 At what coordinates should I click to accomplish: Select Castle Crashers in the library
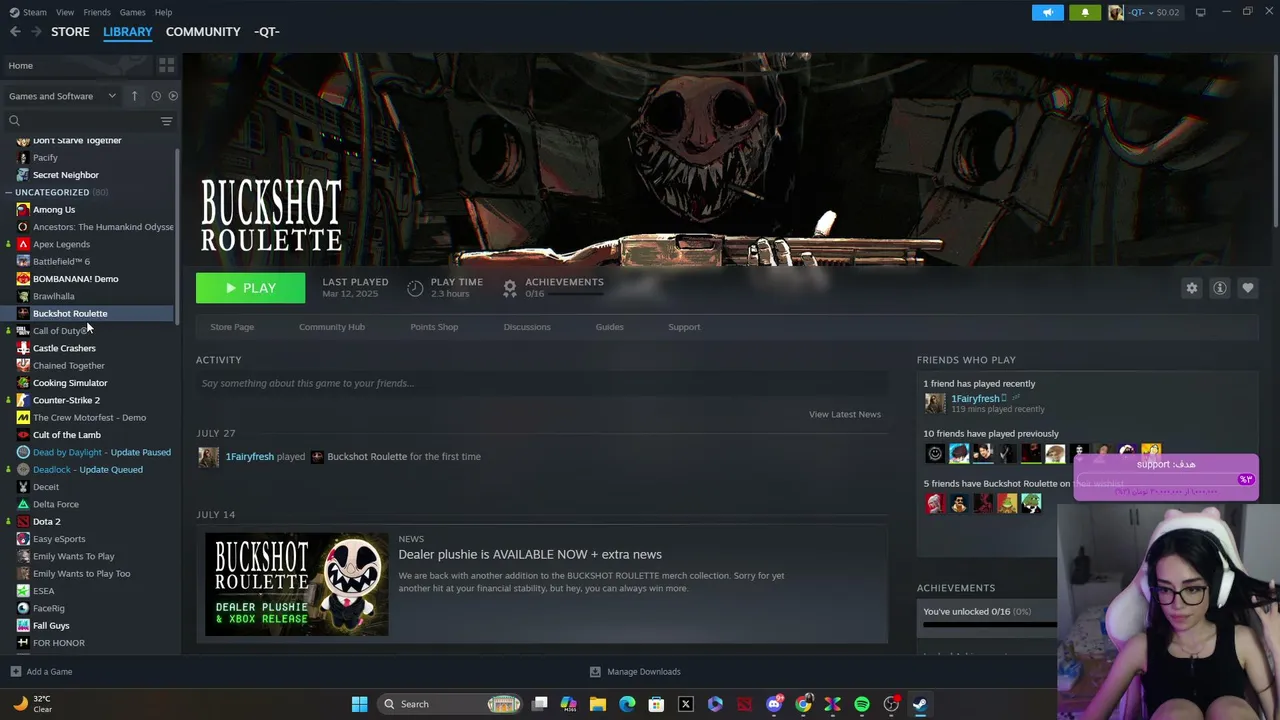pos(64,348)
